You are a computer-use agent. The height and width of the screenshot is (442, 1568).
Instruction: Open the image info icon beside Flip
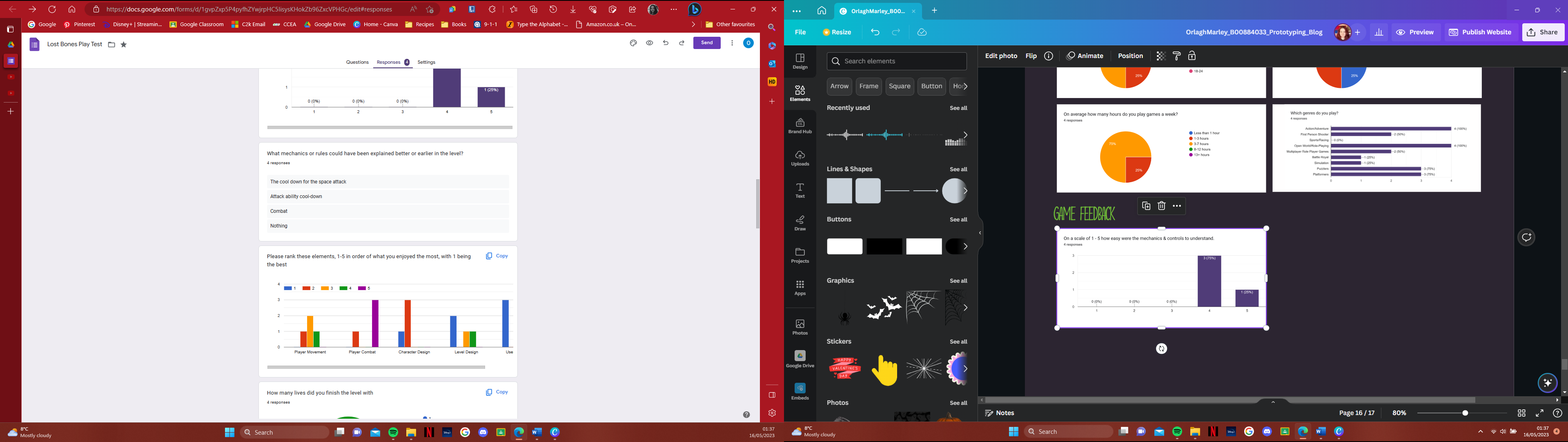tap(1048, 56)
